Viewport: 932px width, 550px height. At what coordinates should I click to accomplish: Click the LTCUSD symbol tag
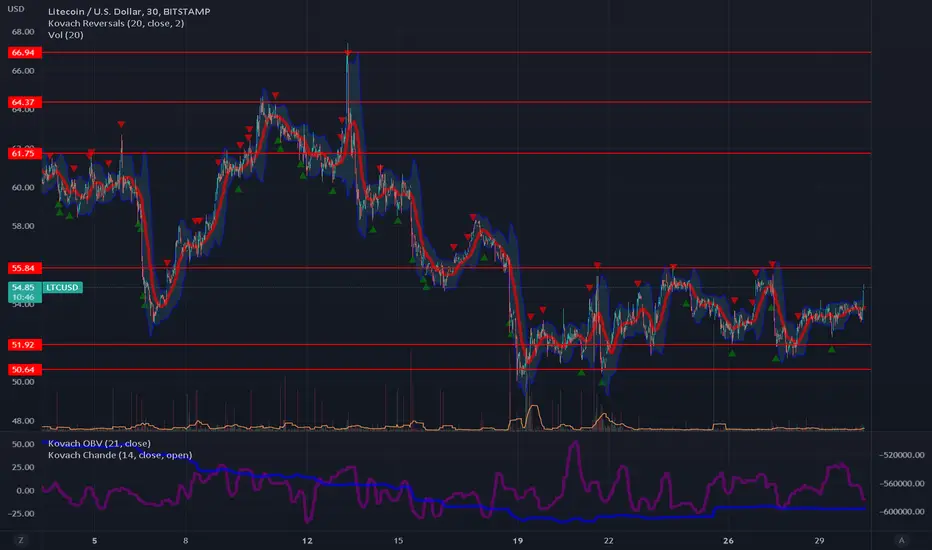(62, 288)
